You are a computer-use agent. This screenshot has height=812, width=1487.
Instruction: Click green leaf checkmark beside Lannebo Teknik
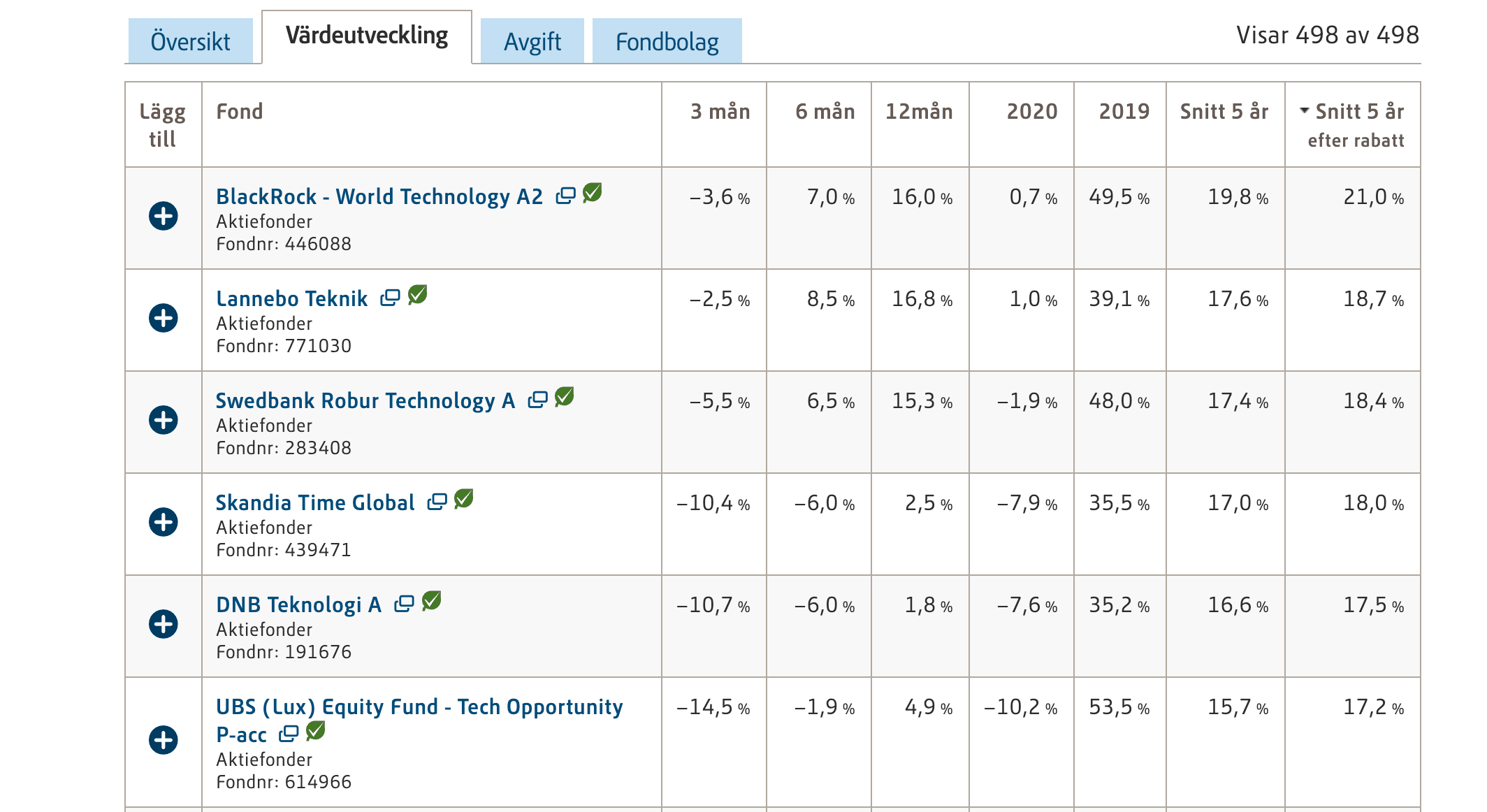tap(418, 295)
